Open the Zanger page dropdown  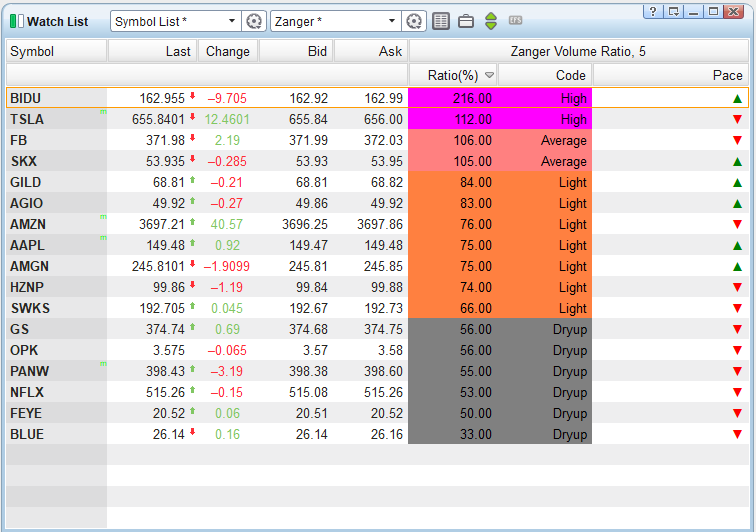pos(392,21)
